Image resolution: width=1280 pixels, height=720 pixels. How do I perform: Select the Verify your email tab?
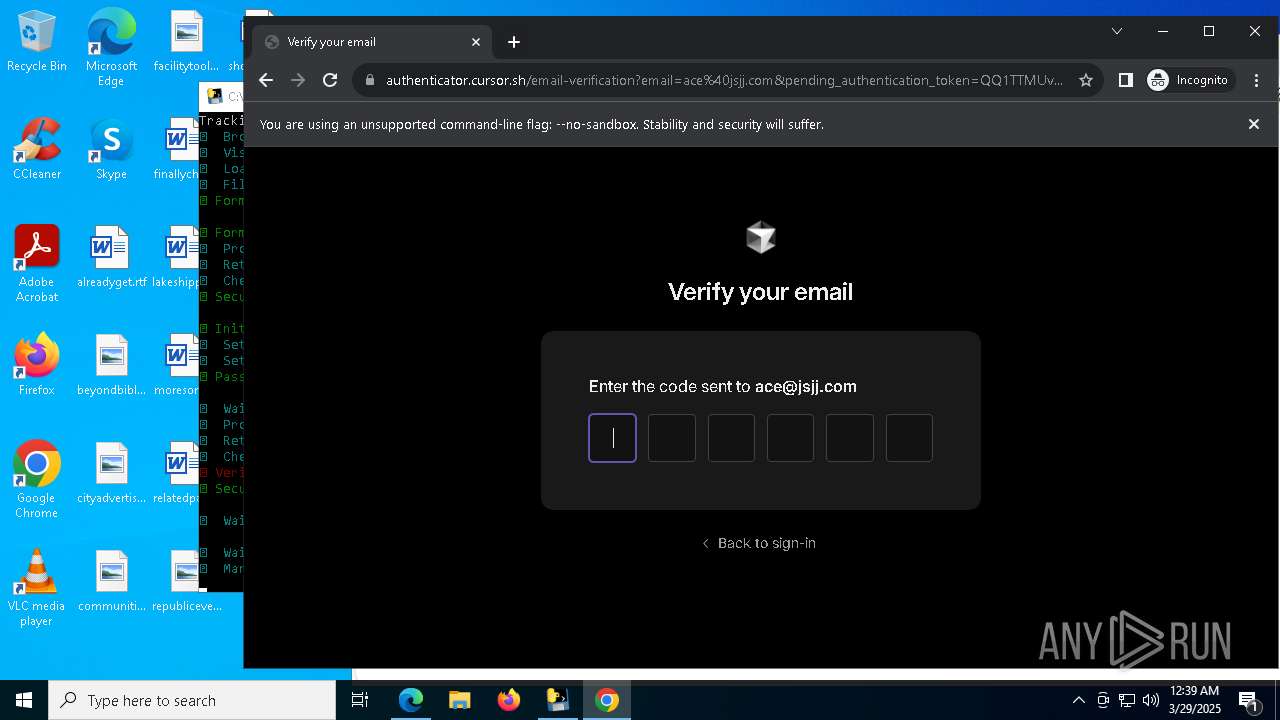coord(372,42)
